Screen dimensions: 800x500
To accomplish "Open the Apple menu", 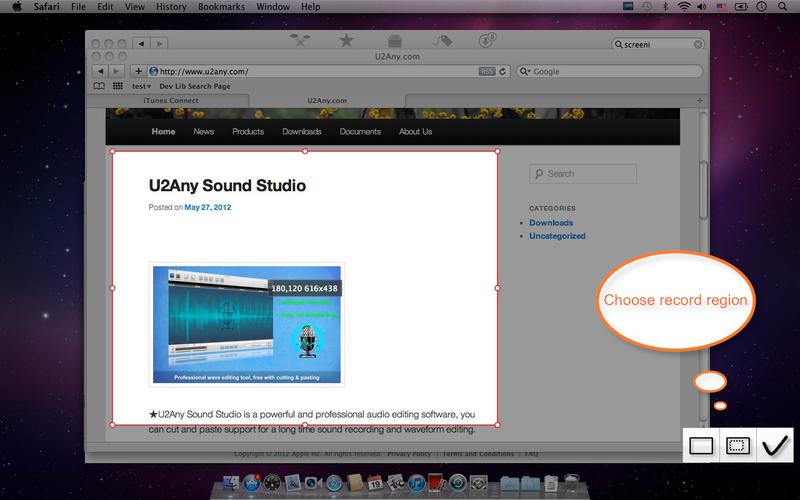I will [17, 7].
